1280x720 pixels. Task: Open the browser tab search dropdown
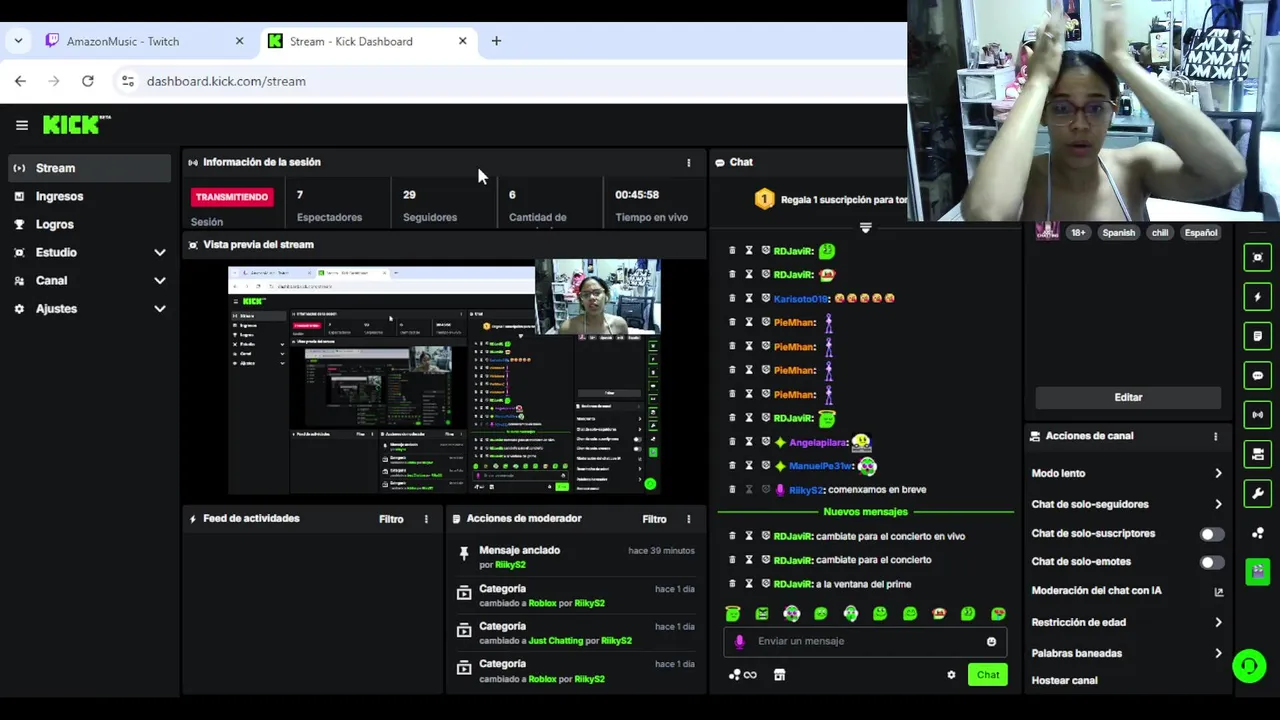coord(18,41)
